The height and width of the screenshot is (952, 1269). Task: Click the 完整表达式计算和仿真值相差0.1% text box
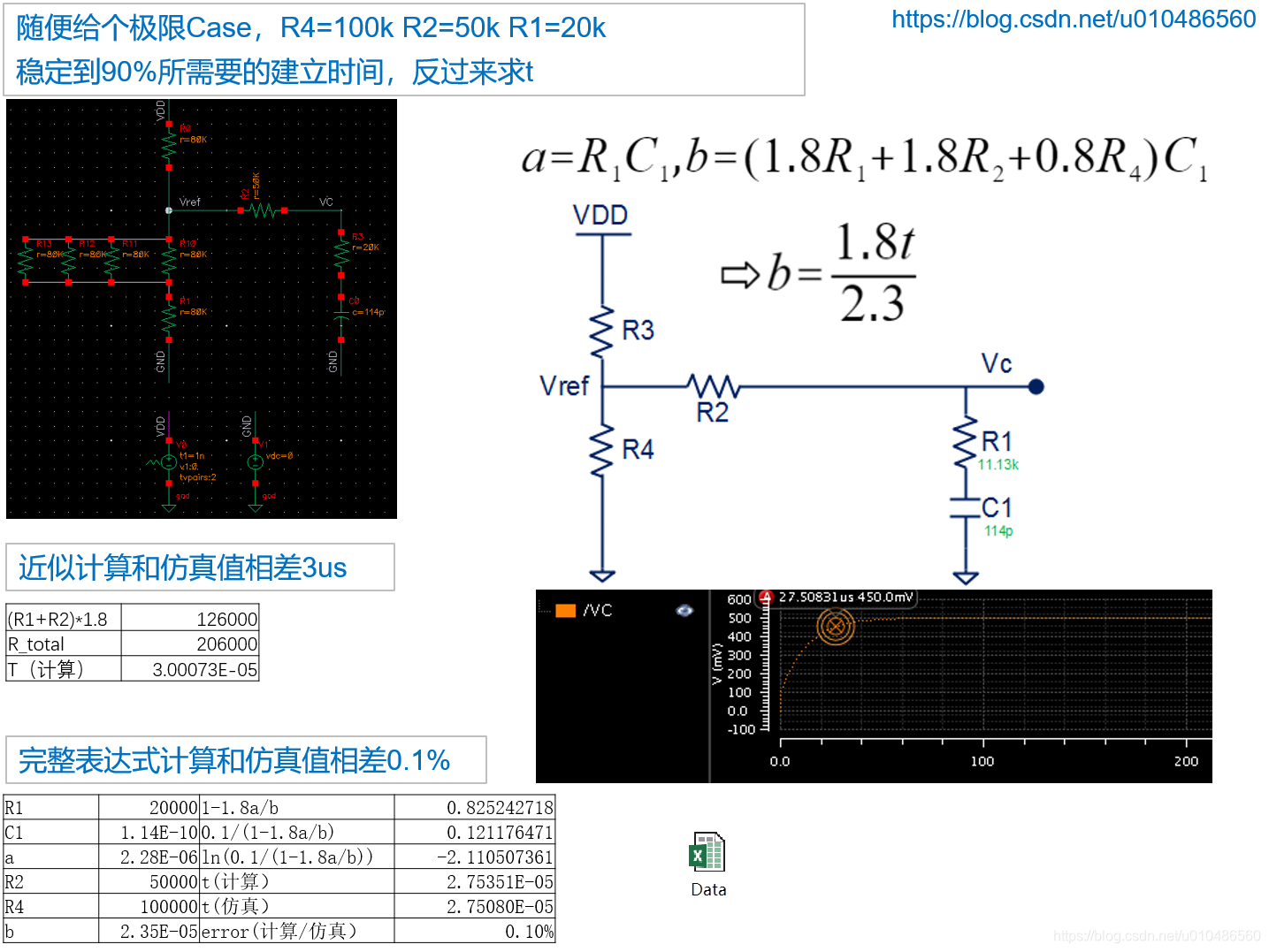pyautogui.click(x=246, y=760)
